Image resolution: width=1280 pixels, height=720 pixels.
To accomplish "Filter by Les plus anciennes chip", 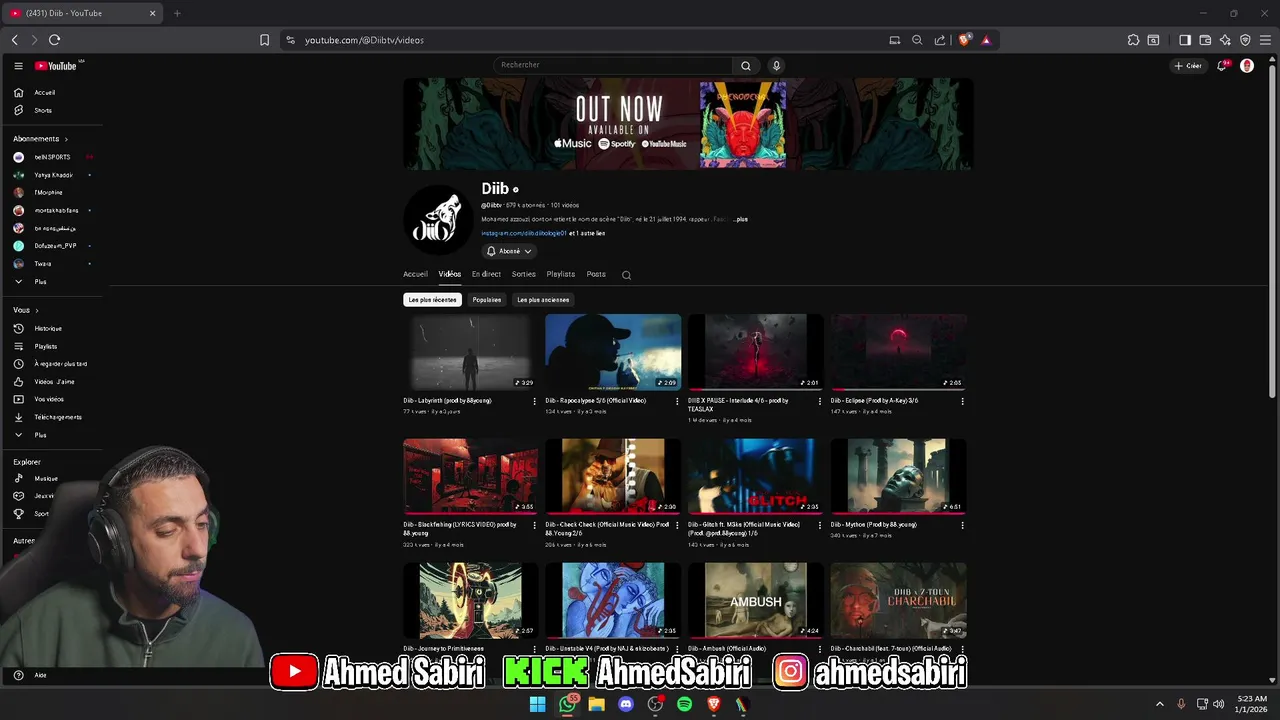I will point(543,300).
